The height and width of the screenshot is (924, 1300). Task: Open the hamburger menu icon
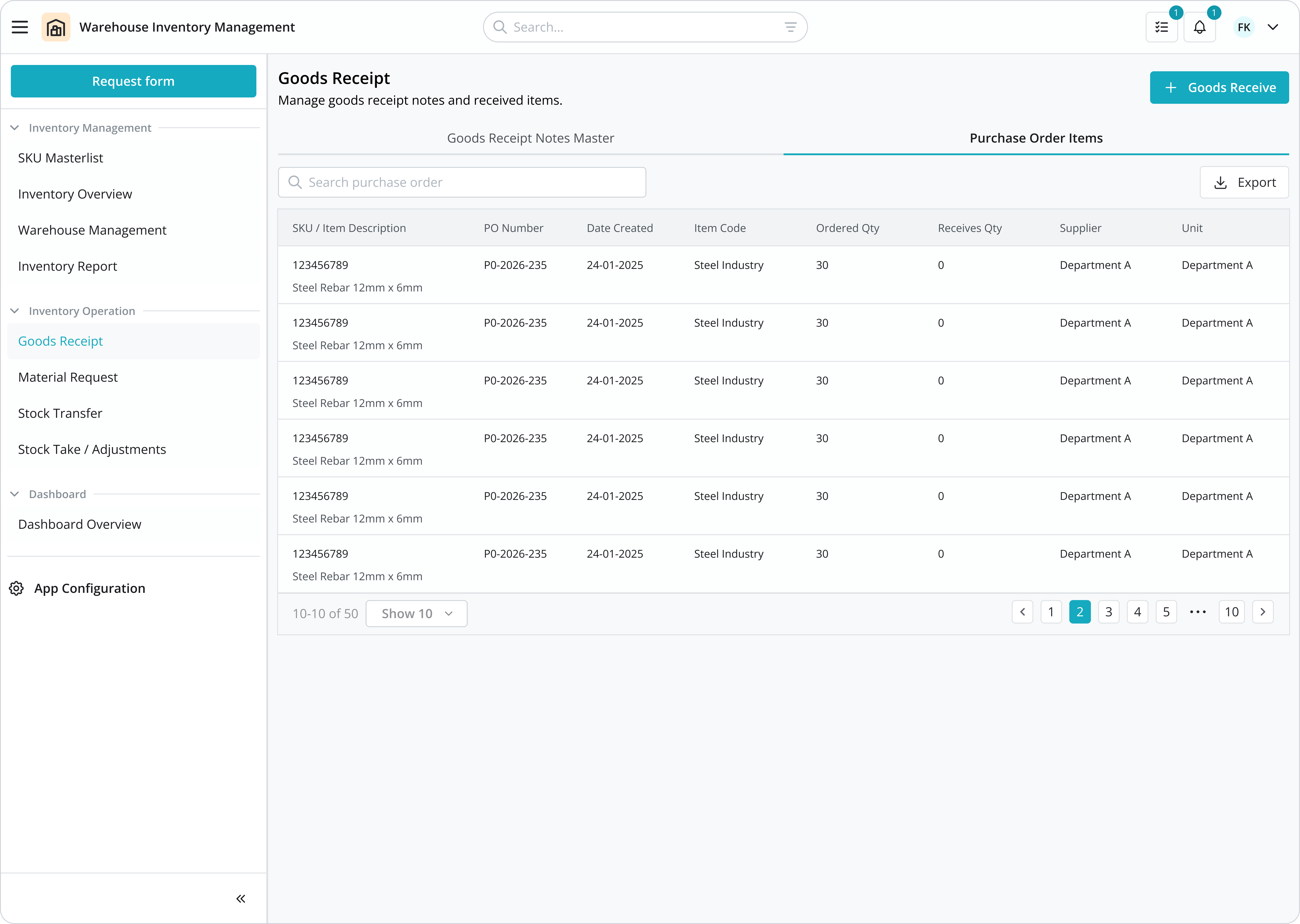(x=20, y=27)
